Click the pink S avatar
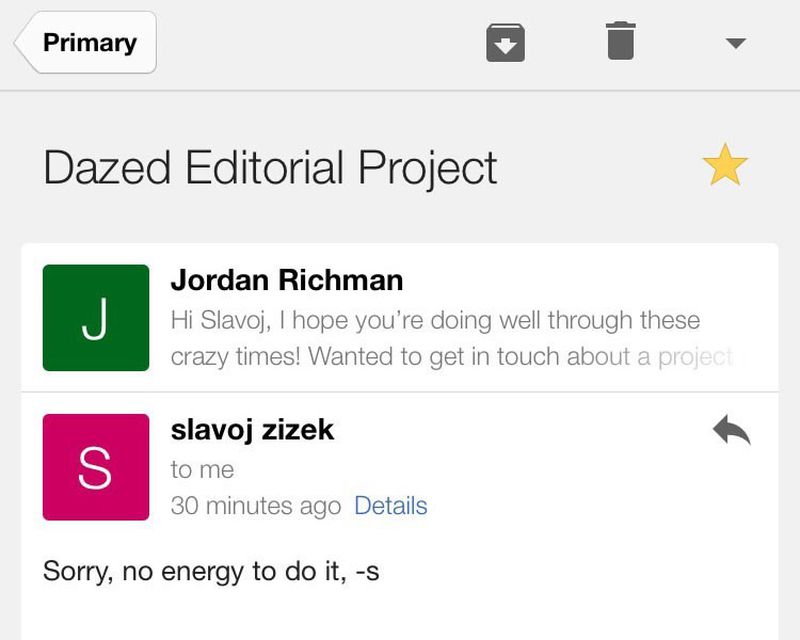The image size is (800, 640). click(x=95, y=467)
